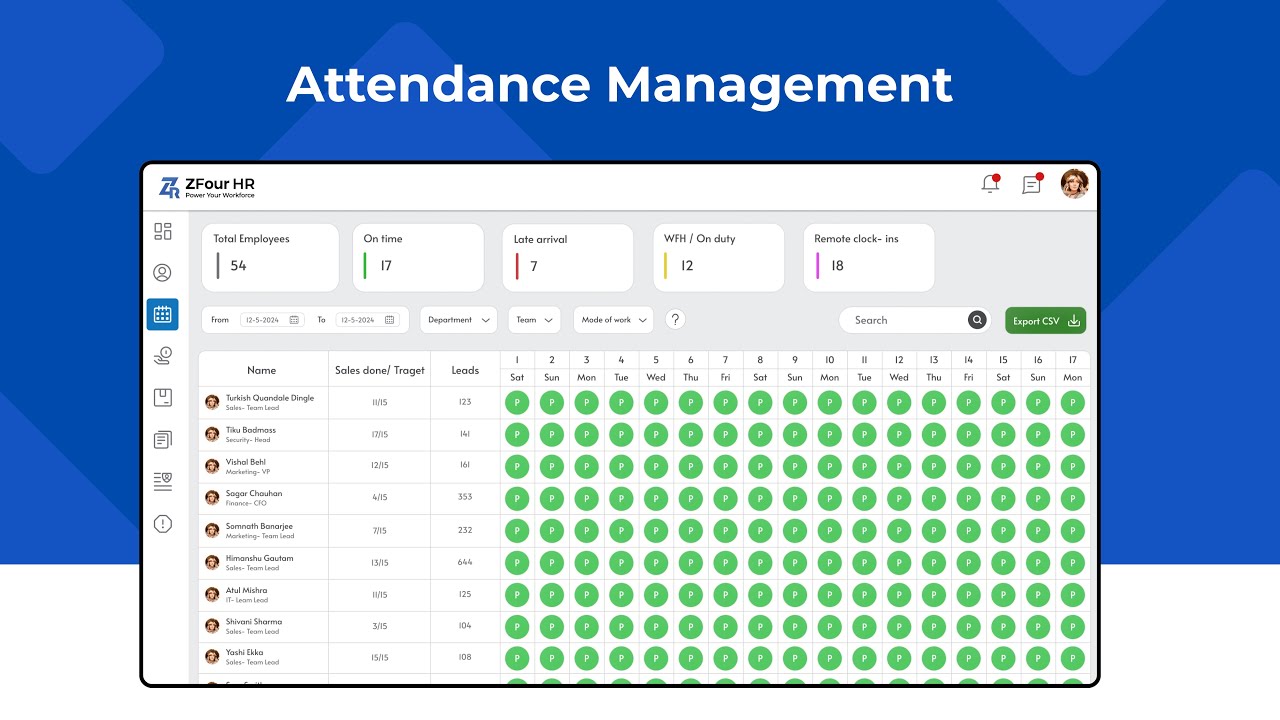The image size is (1280, 720).
Task: Click the Search input field
Action: (x=914, y=320)
